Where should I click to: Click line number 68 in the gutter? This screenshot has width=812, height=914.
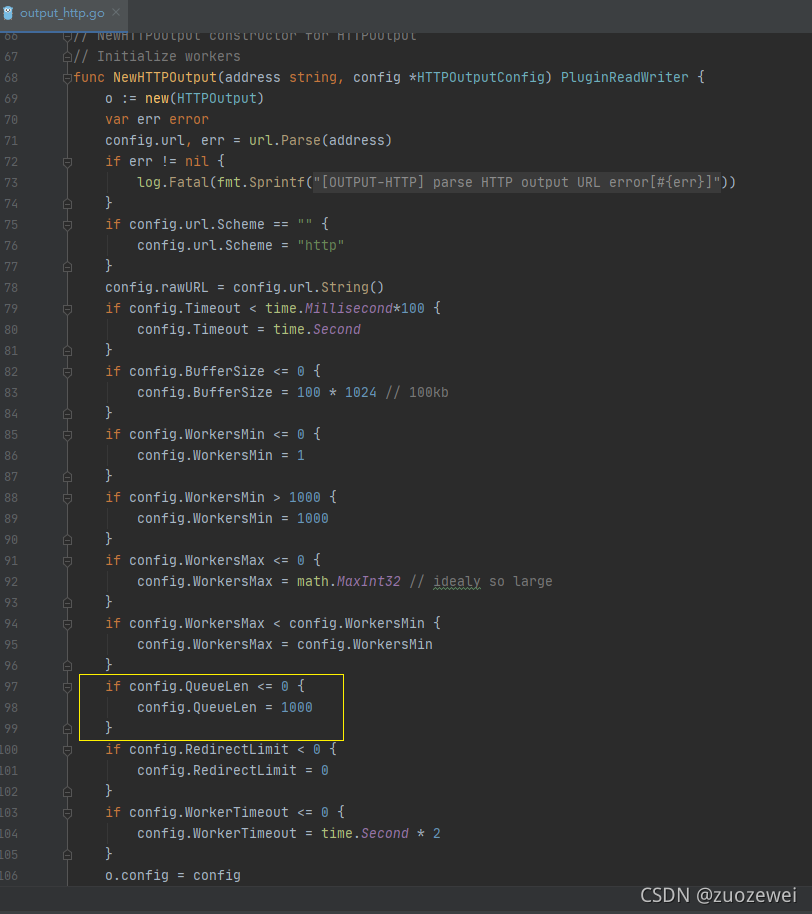(x=11, y=78)
